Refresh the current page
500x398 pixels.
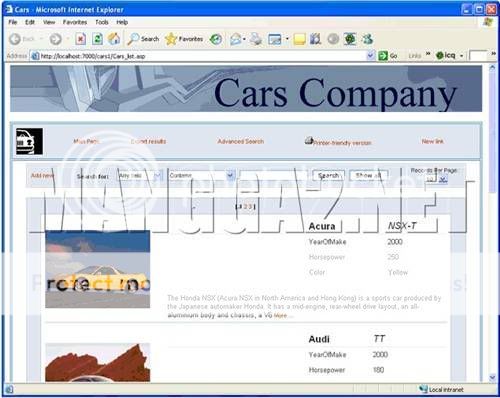point(97,39)
